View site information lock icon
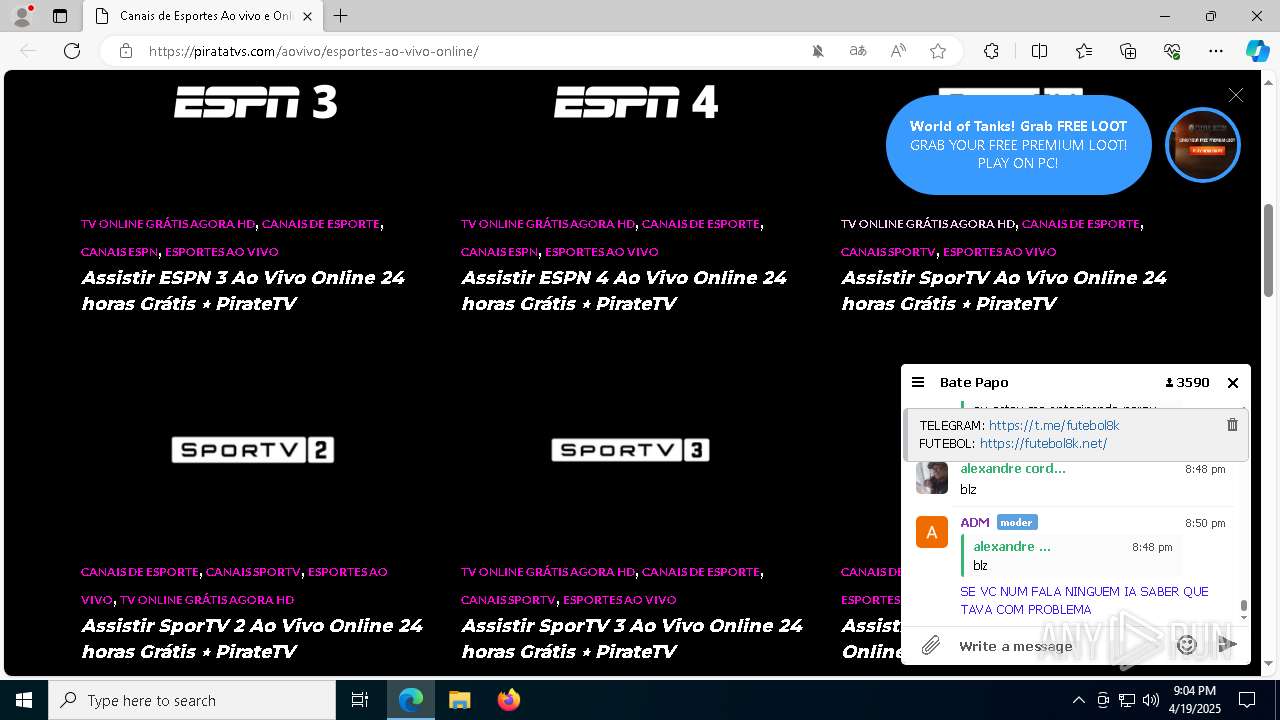The width and height of the screenshot is (1280, 720). coord(125,51)
